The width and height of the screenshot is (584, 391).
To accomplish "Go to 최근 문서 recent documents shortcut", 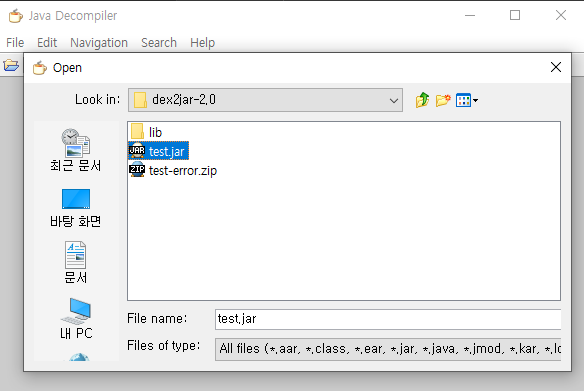I will [x=76, y=150].
